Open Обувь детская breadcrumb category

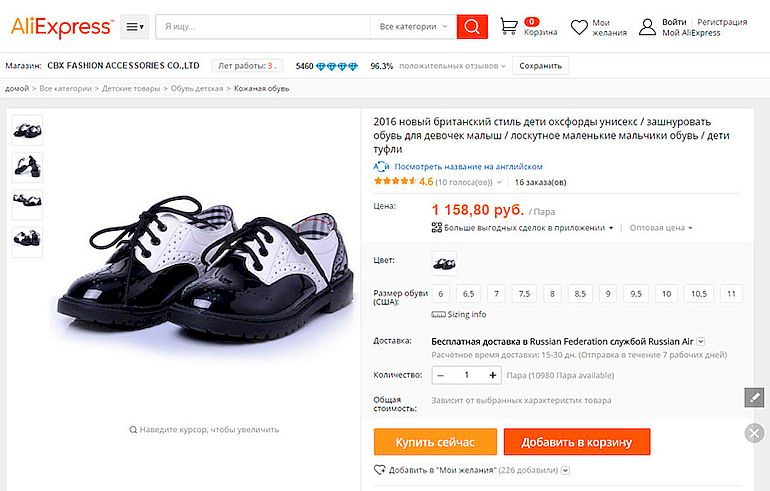195,89
